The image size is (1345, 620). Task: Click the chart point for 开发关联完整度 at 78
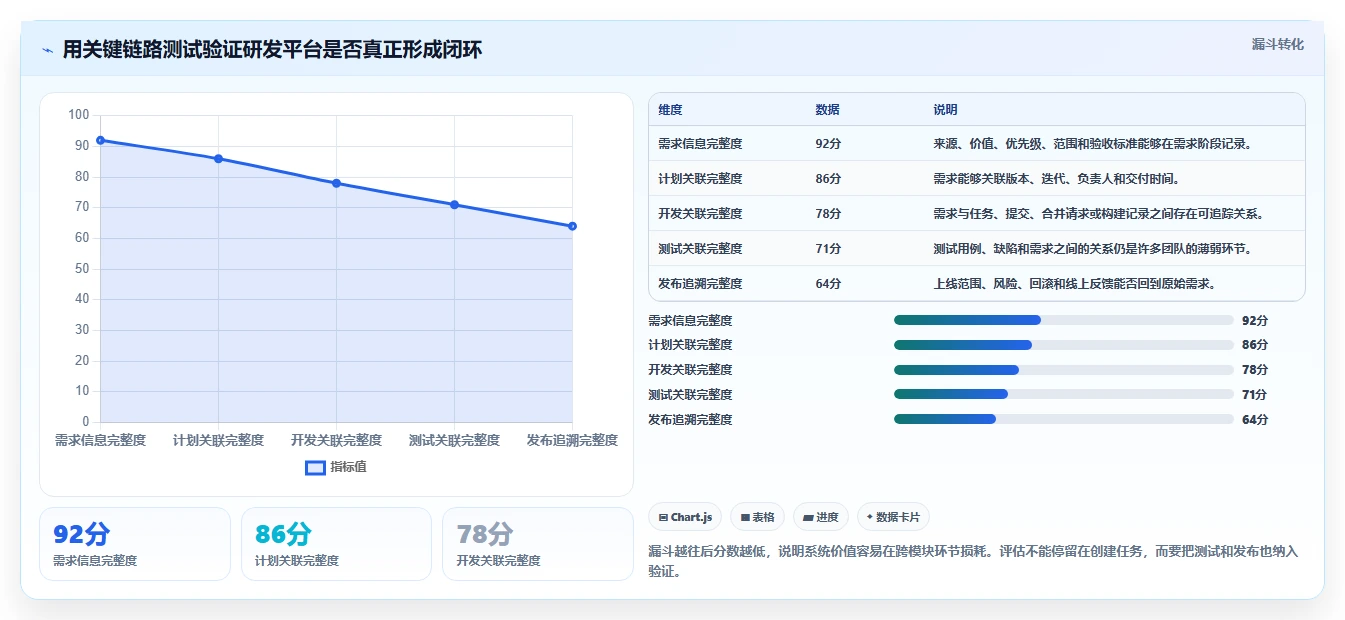tap(336, 183)
